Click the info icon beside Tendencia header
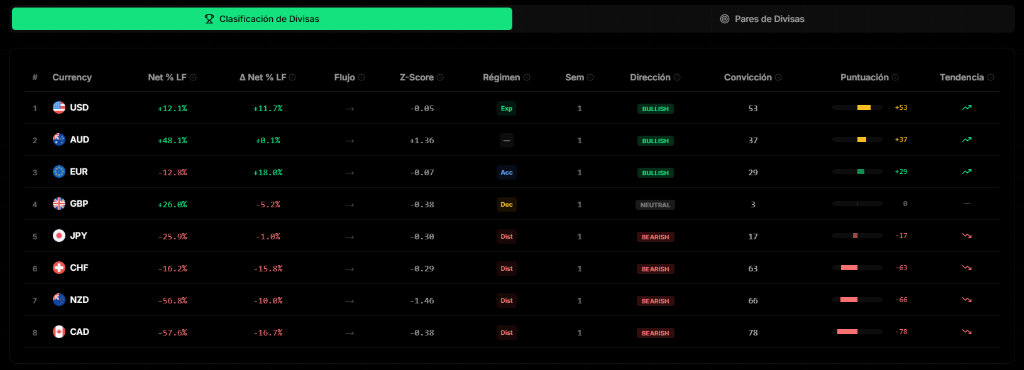 [x=991, y=78]
